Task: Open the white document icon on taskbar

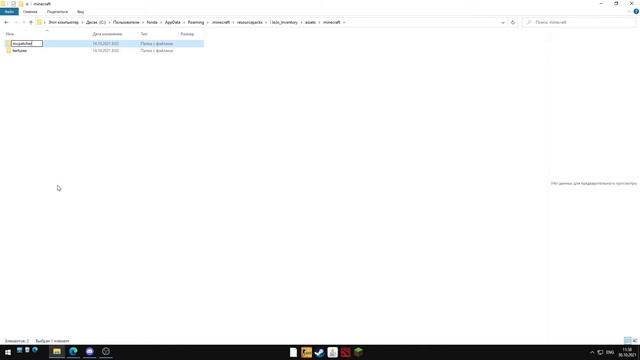Action: click(293, 352)
